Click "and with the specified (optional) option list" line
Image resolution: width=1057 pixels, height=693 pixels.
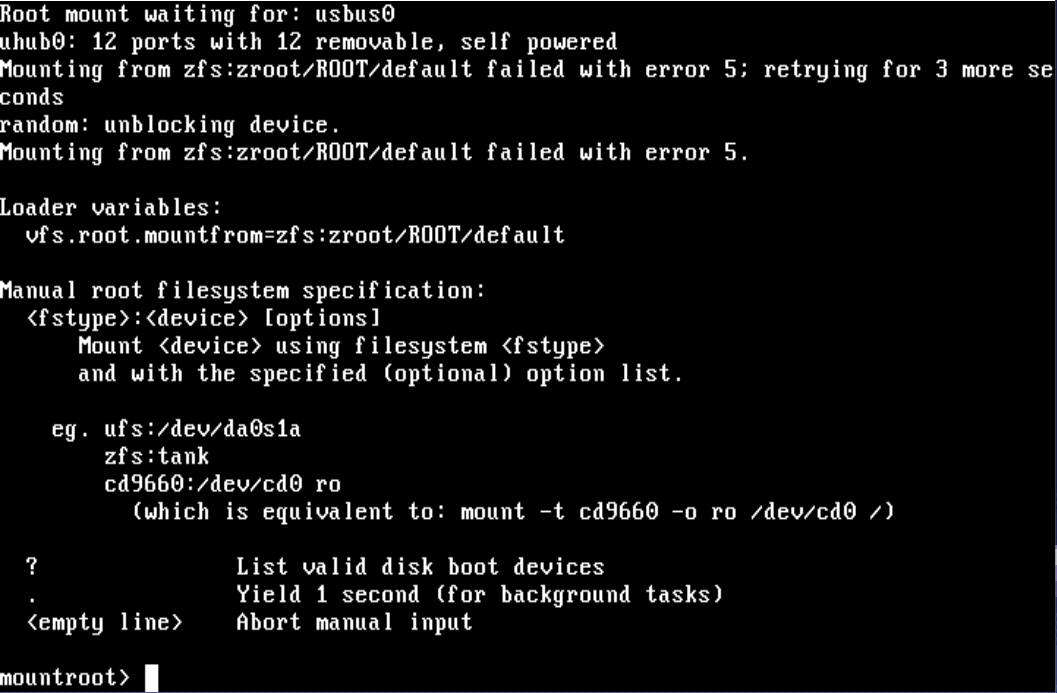(380, 374)
